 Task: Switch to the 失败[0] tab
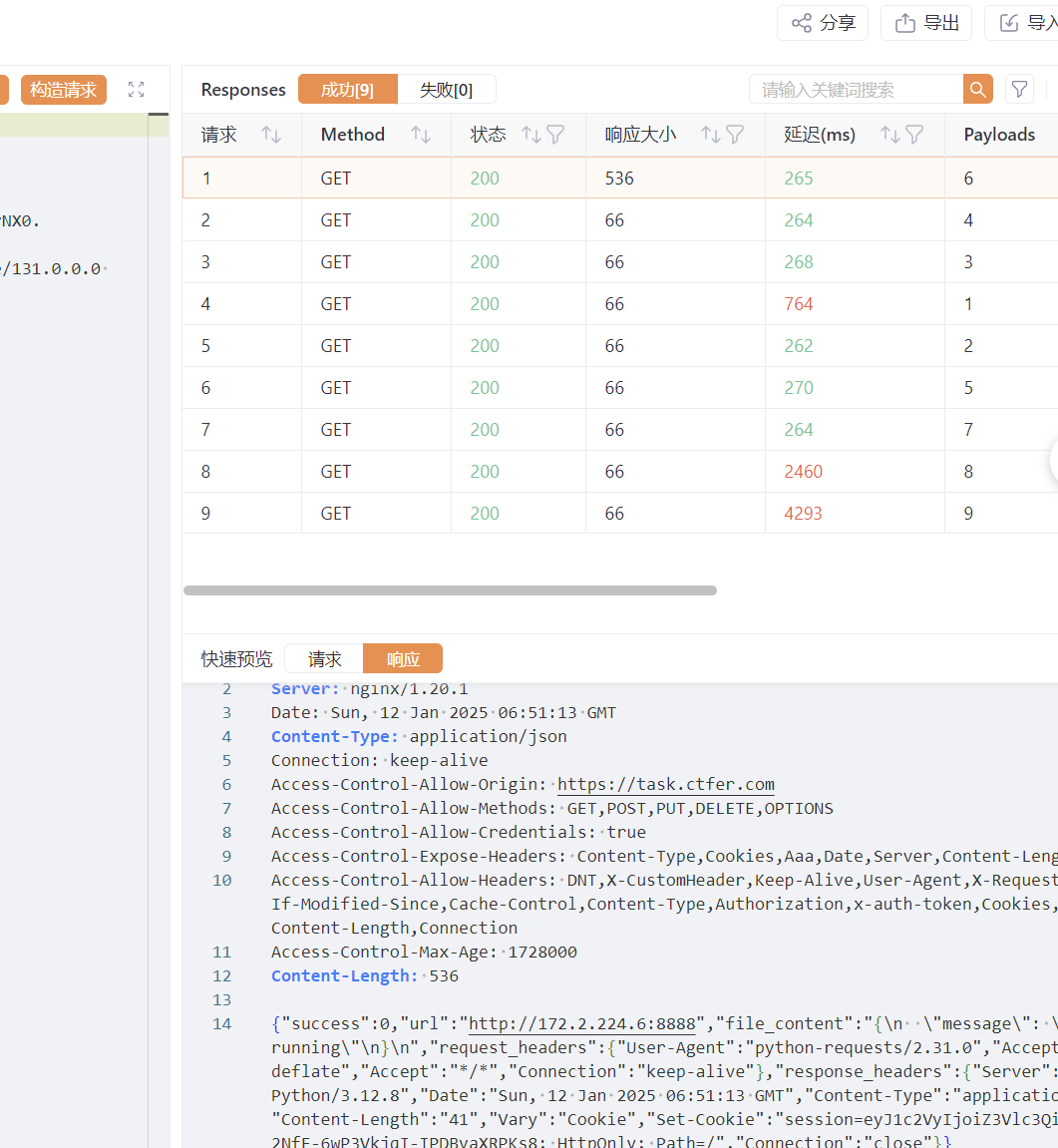[447, 90]
